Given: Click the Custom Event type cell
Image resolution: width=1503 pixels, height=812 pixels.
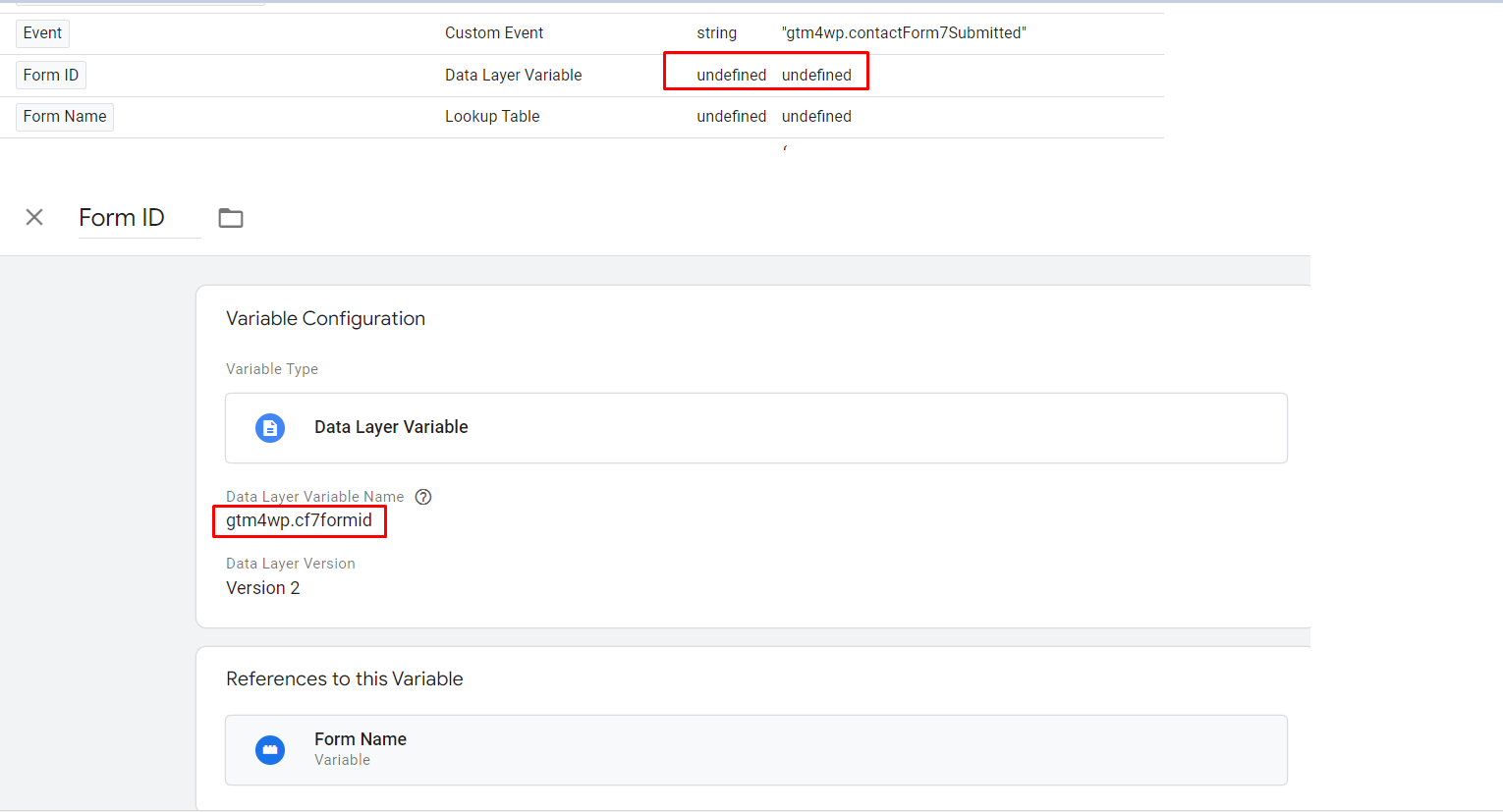Looking at the screenshot, I should pos(494,33).
